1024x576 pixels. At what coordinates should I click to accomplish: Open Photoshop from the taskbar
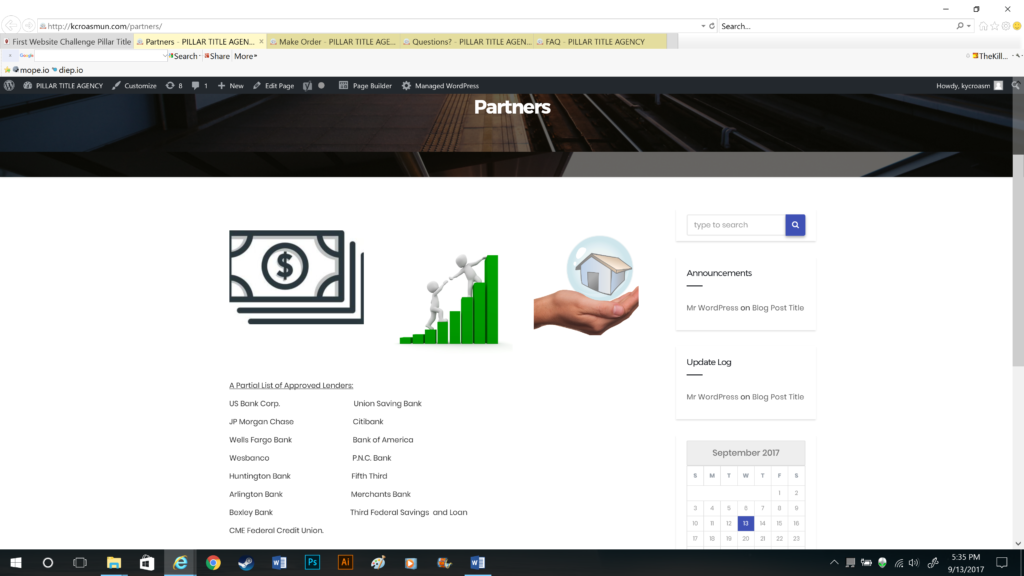[x=312, y=563]
